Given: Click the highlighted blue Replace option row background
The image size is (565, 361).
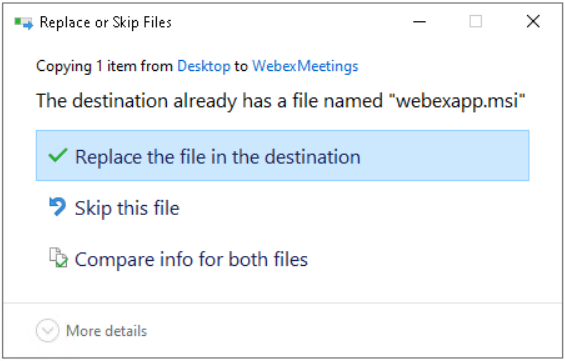Looking at the screenshot, I should [443, 155].
